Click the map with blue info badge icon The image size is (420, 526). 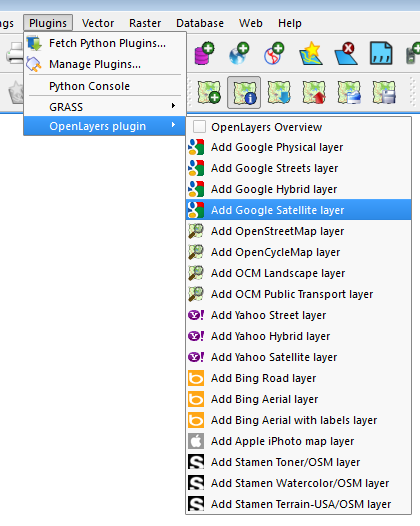(x=244, y=93)
